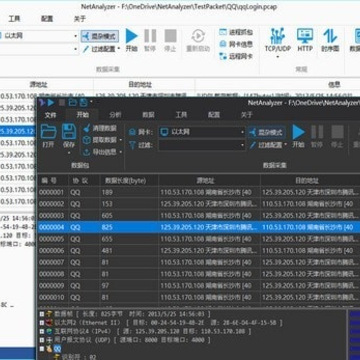Image resolution: width=360 pixels, height=360 pixels.
Task: Open the 文件 menu in dark window
Action: click(51, 115)
